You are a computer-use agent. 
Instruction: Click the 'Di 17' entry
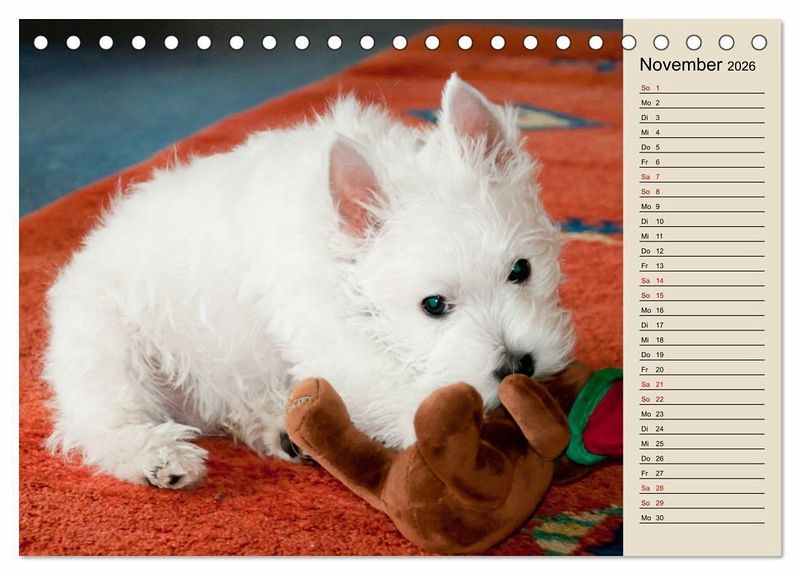(702, 324)
